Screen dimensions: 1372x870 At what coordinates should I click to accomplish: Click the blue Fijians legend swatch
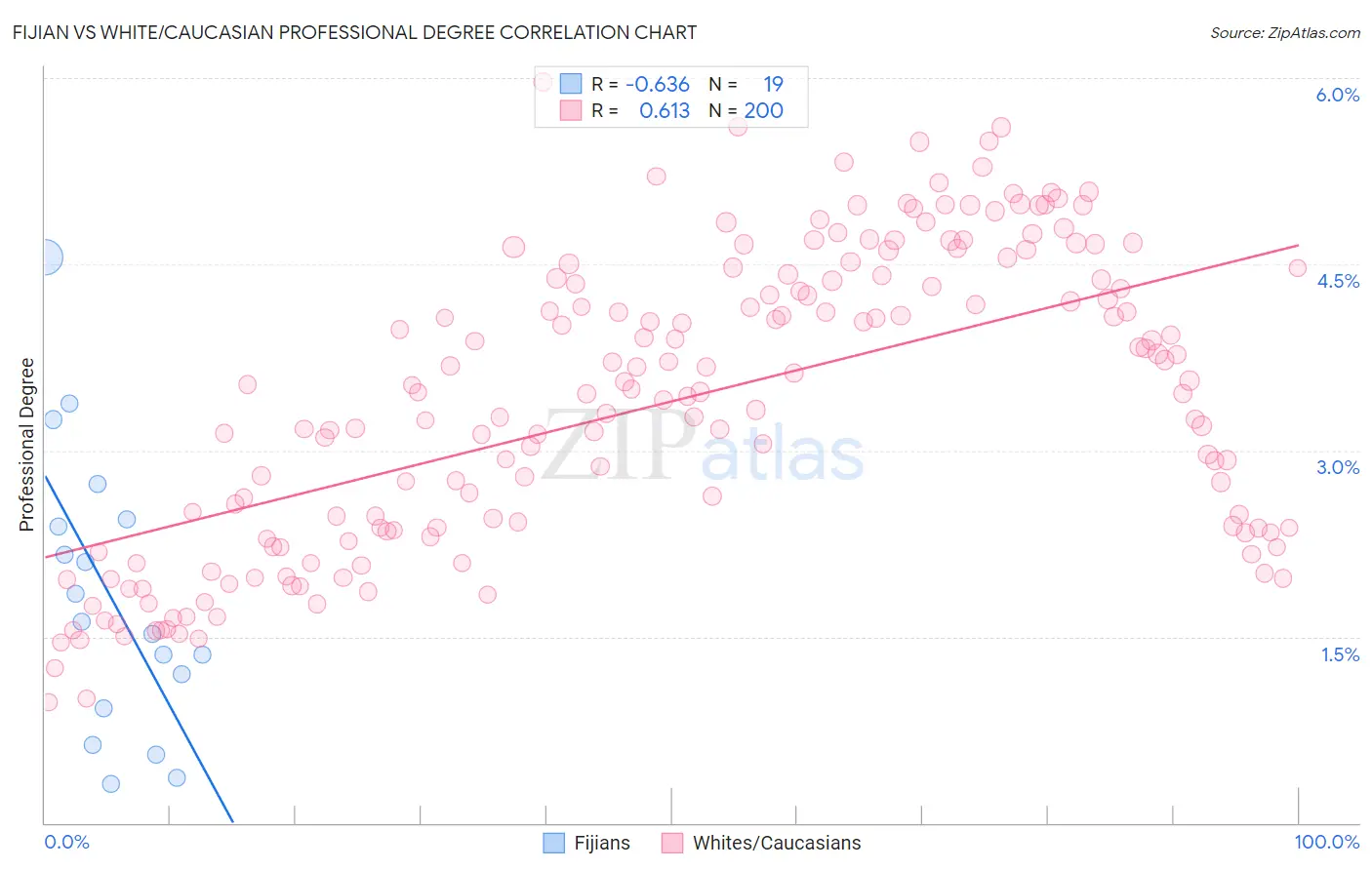[554, 843]
